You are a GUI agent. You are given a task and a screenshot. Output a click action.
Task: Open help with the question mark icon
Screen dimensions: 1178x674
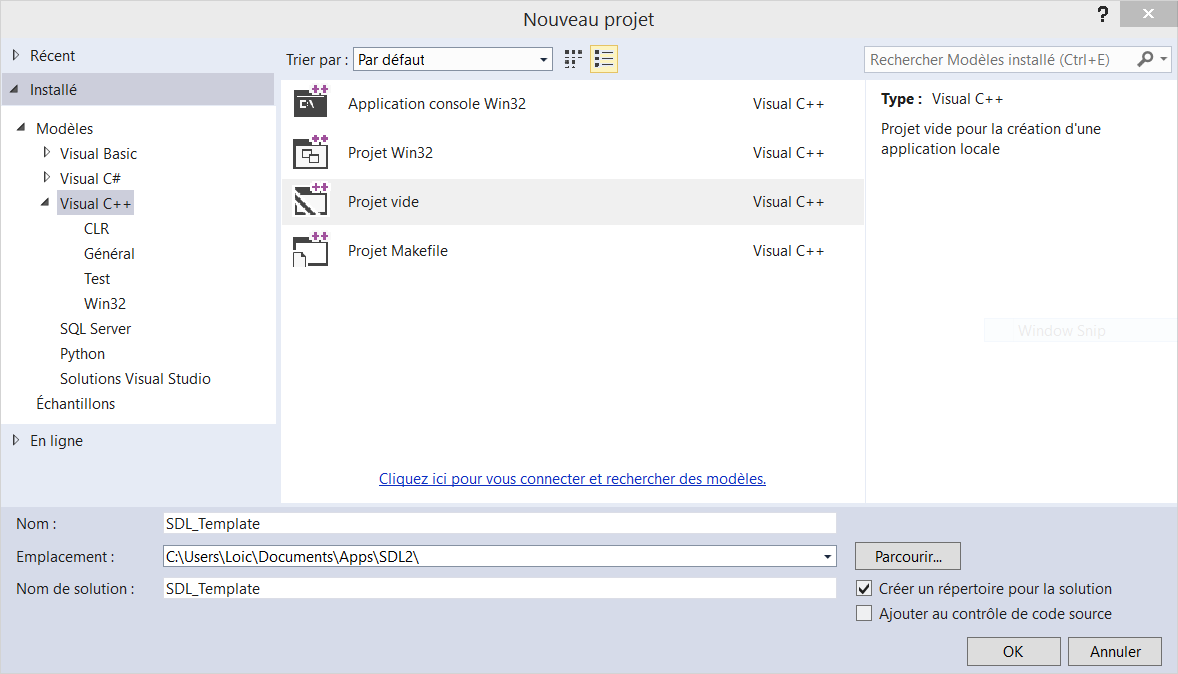(x=1103, y=15)
